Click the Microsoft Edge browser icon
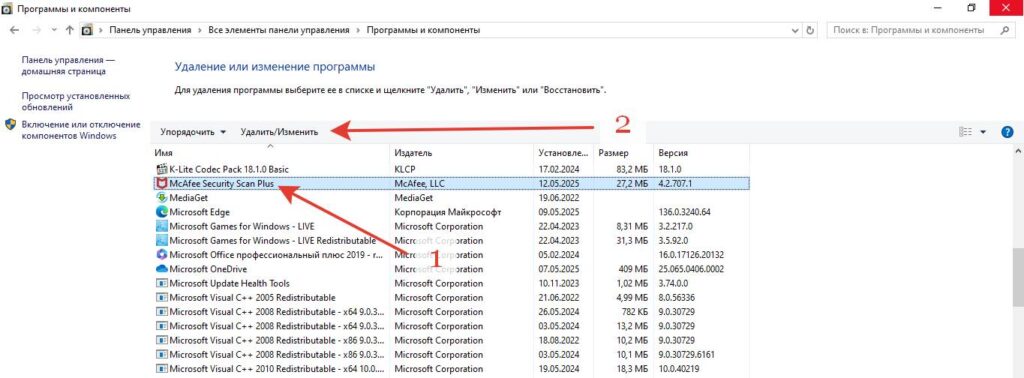This screenshot has width=1024, height=378. point(162,212)
